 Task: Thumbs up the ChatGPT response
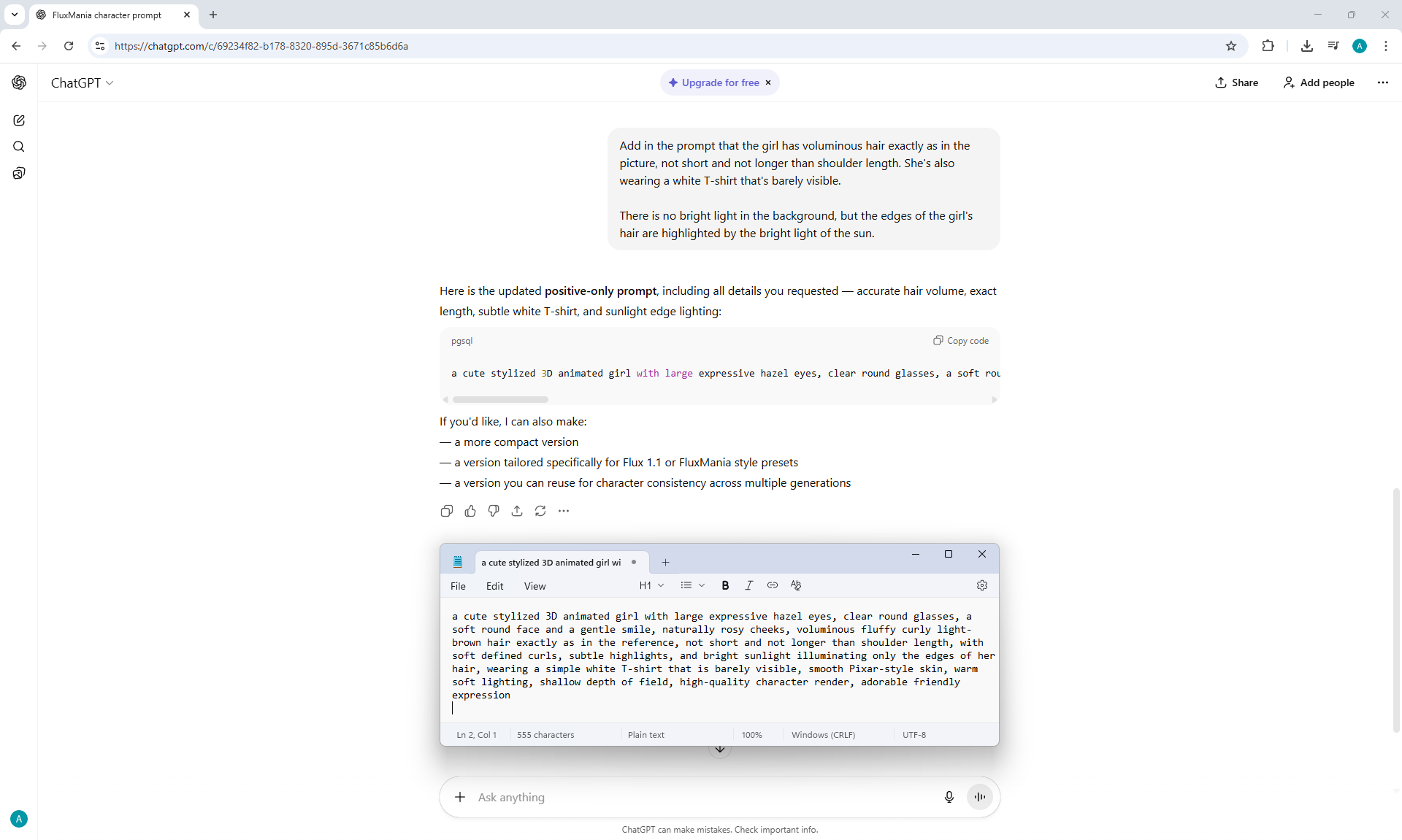tap(470, 511)
